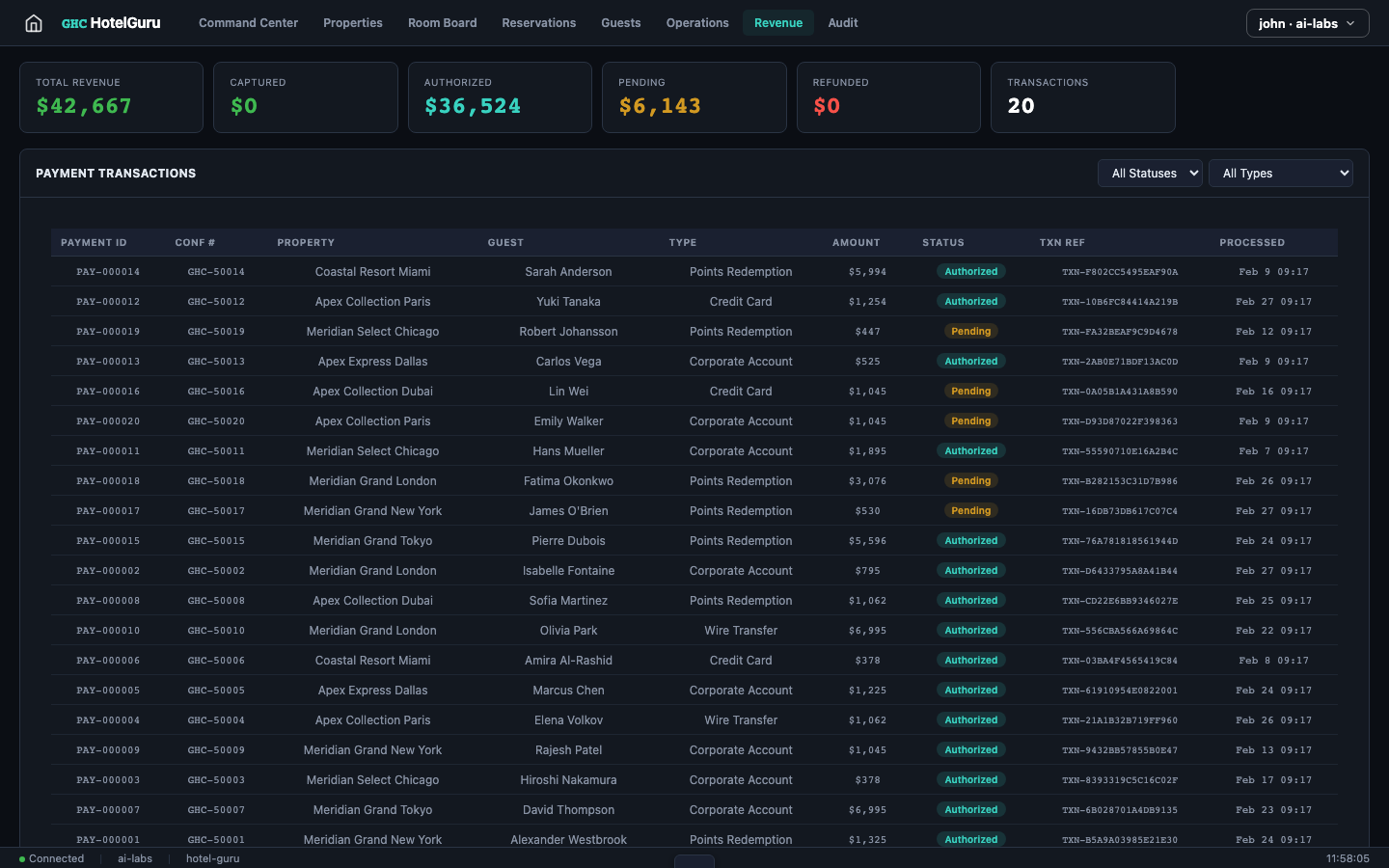Screen dimensions: 1389x868
Task: Open the All Statuses filter dropdown
Action: click(1150, 173)
